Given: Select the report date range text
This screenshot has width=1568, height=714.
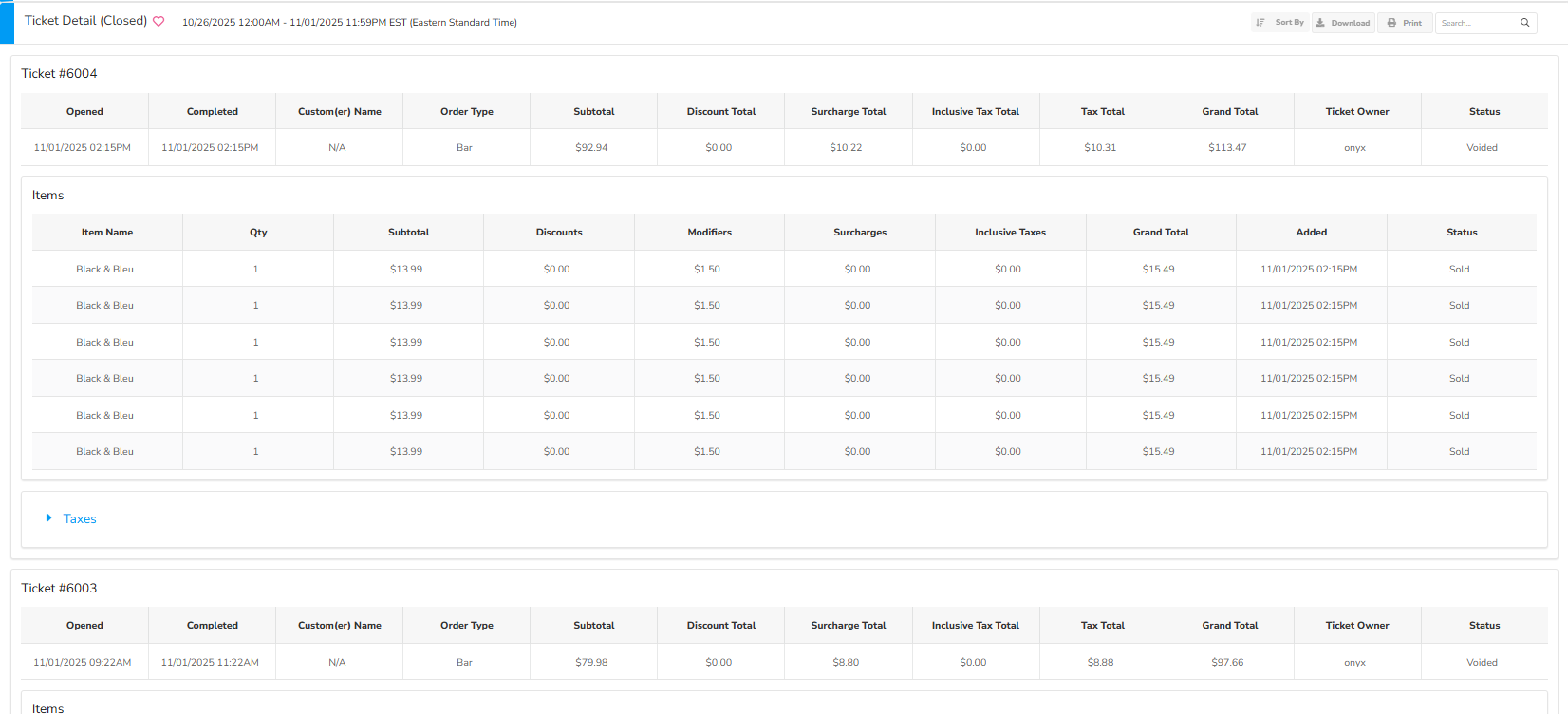Looking at the screenshot, I should pos(349,23).
